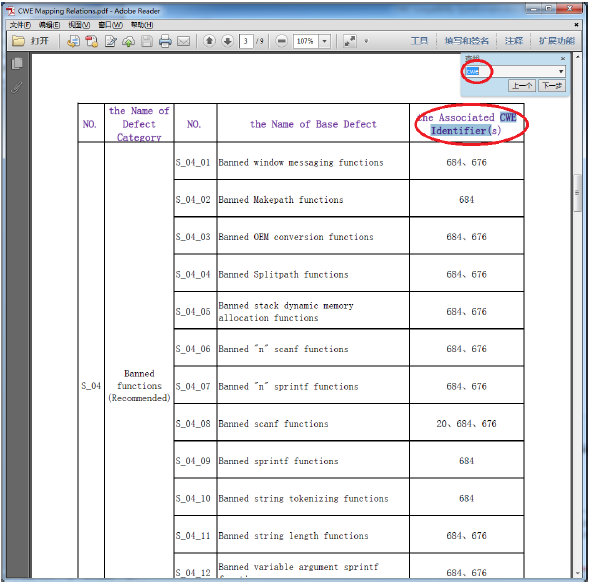Click 'Banned scanf functions' text
The height and width of the screenshot is (584, 592).
coord(273,424)
